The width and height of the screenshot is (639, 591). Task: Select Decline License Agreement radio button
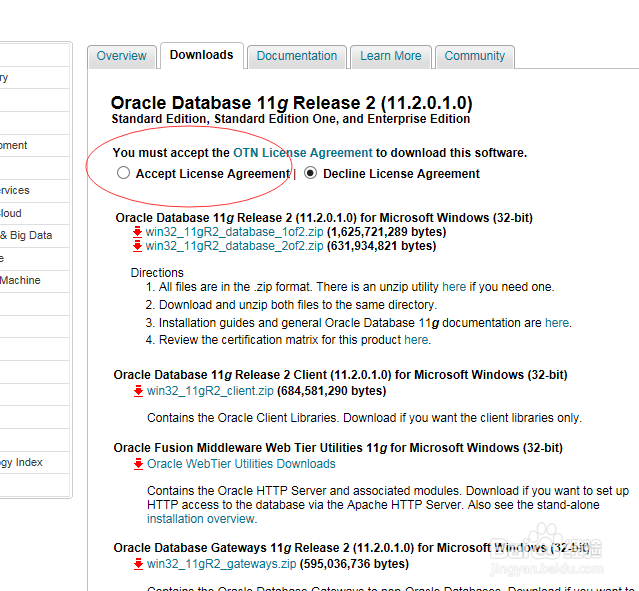pos(311,173)
